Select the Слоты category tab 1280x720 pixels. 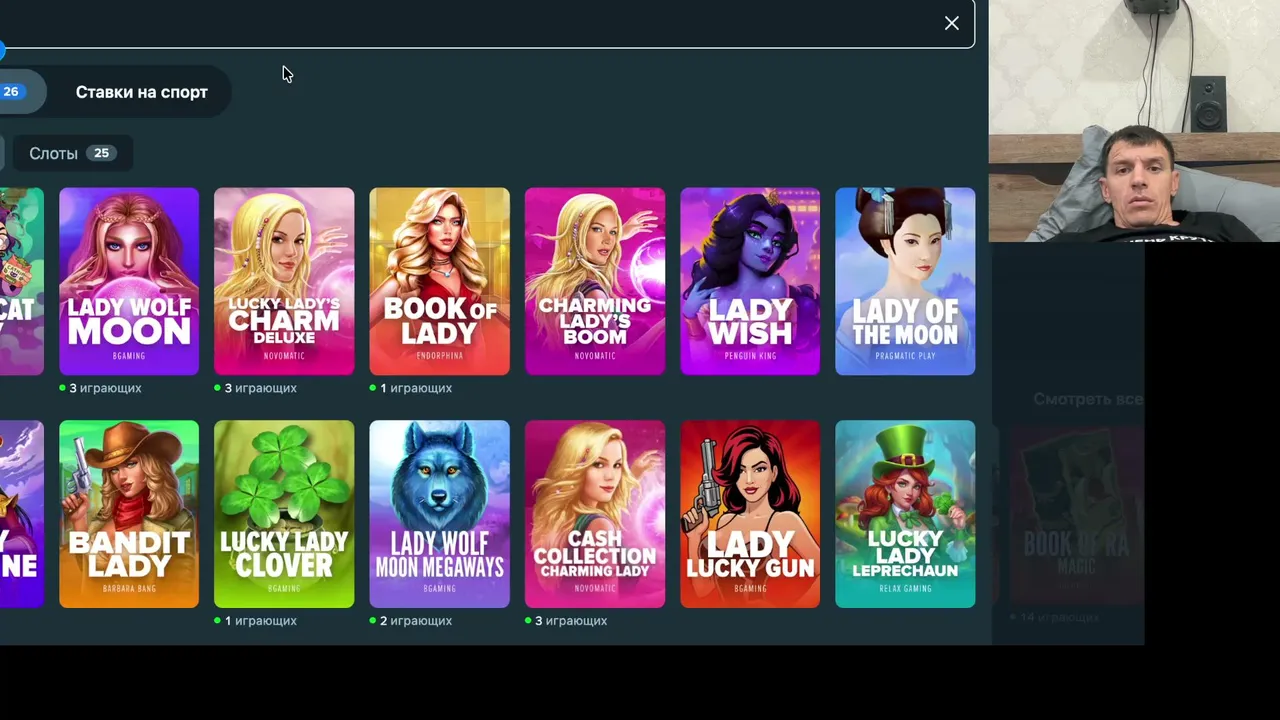tap(73, 153)
